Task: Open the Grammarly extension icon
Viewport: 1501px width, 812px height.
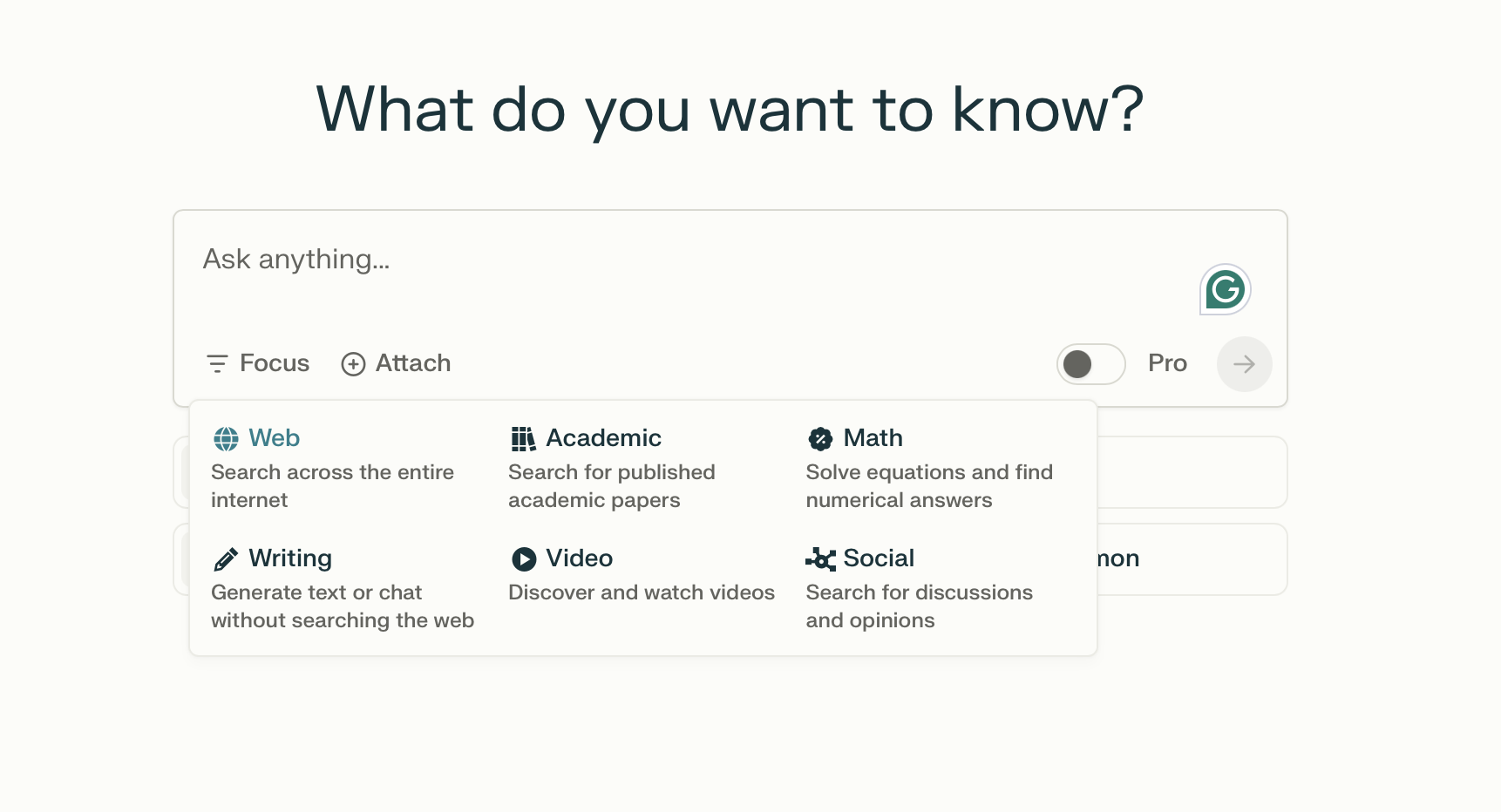Action: [1225, 289]
